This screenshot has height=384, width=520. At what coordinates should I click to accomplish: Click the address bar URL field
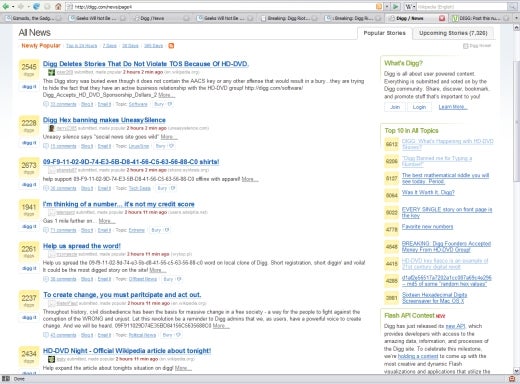[220, 6]
